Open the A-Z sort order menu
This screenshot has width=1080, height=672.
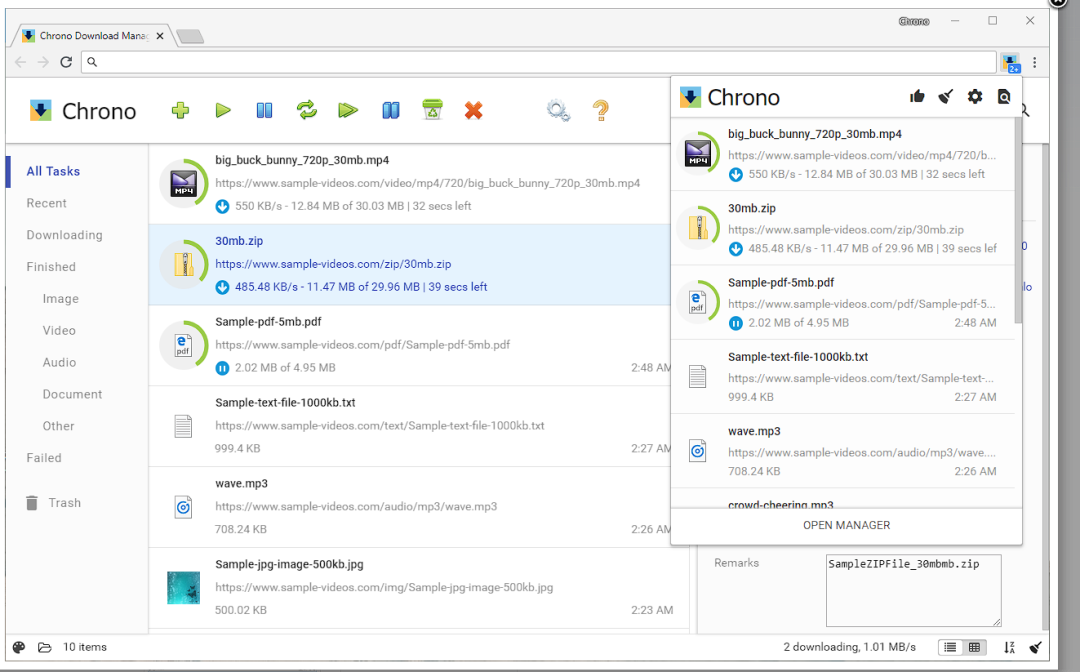[x=1009, y=647]
